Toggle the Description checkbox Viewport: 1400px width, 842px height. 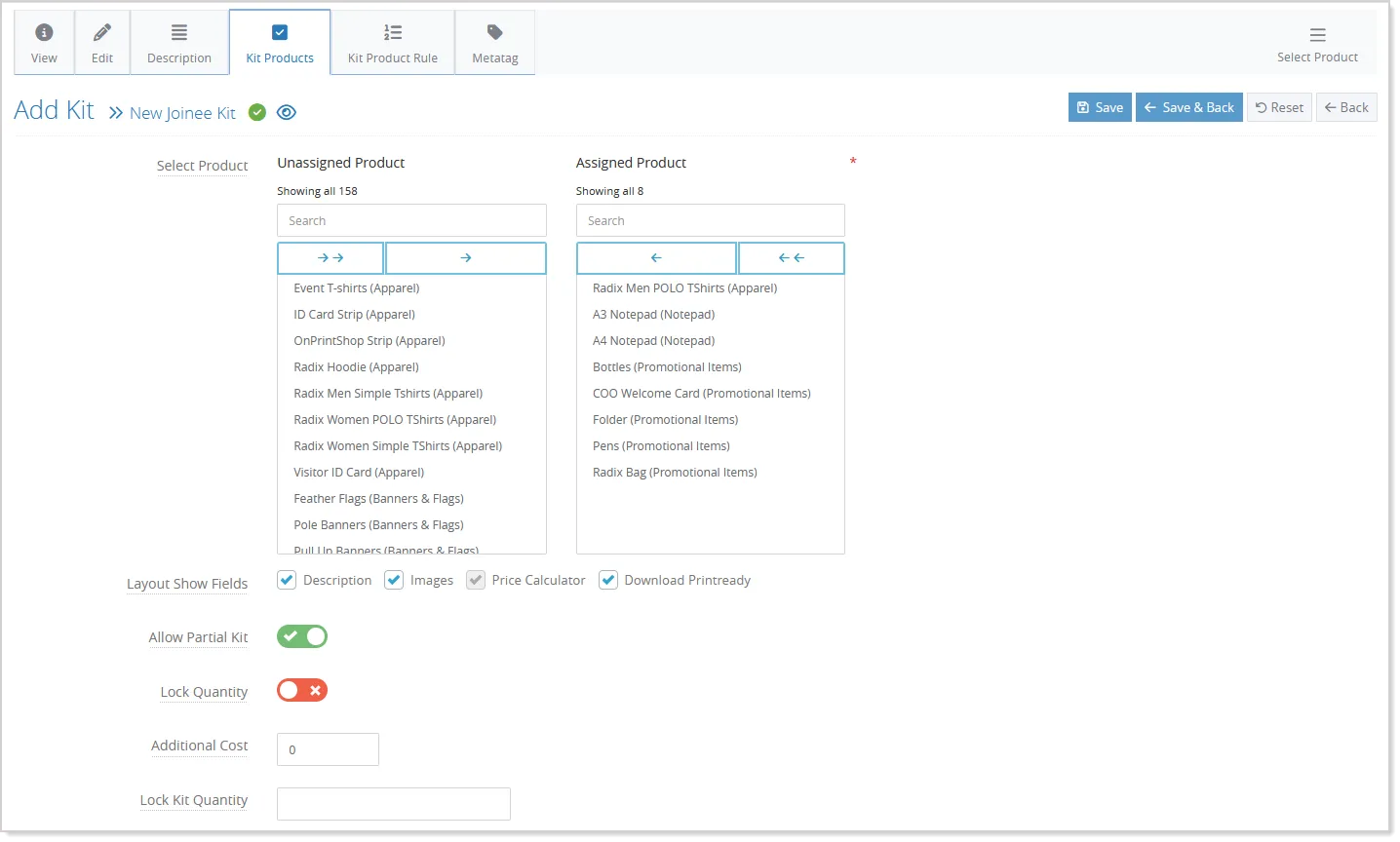(287, 580)
